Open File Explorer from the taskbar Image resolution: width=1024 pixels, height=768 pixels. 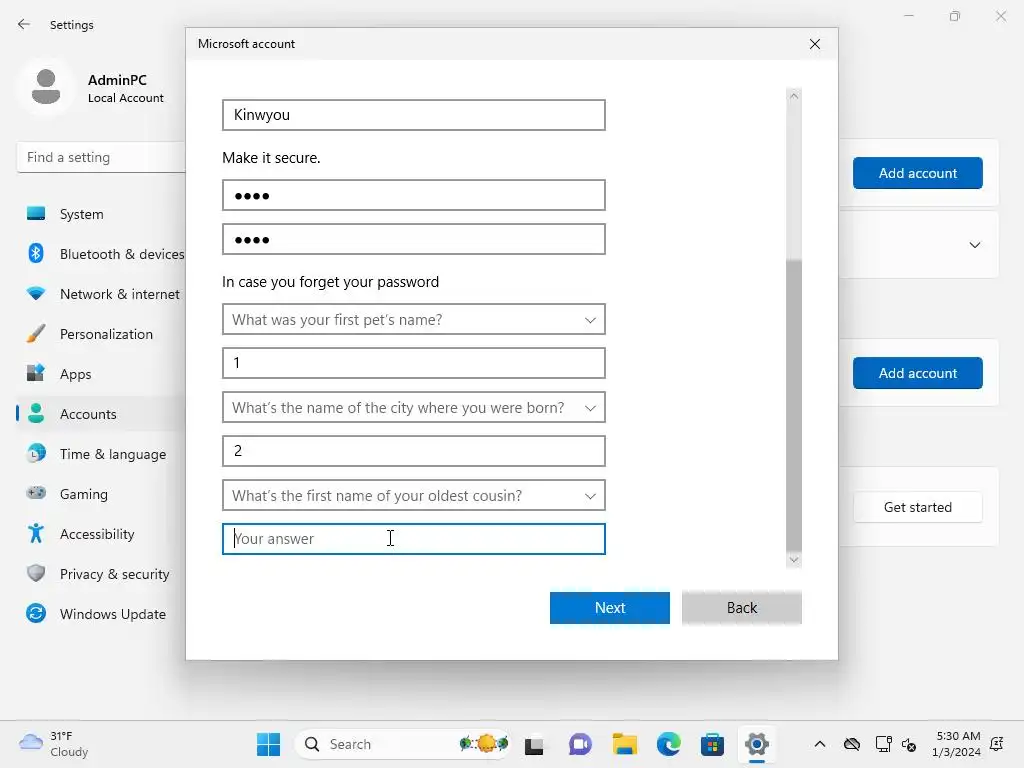(x=624, y=744)
